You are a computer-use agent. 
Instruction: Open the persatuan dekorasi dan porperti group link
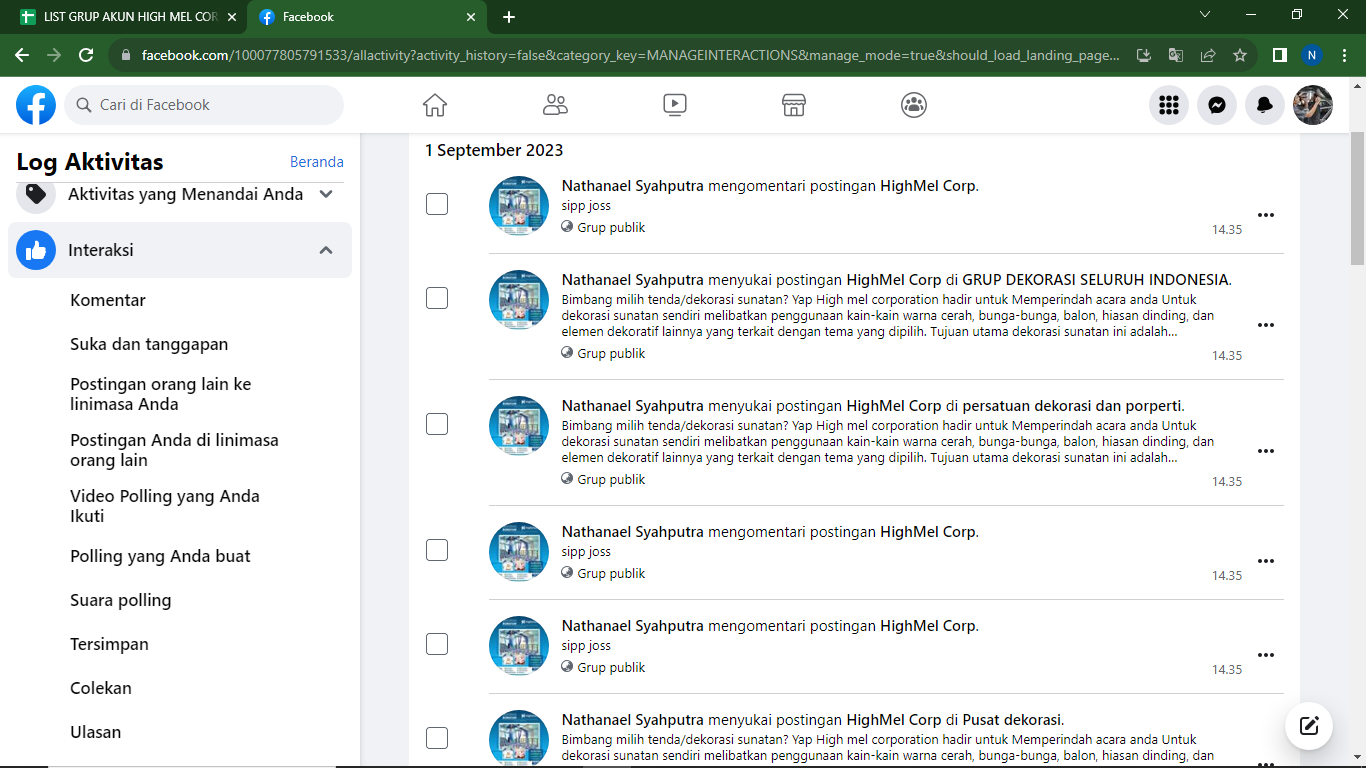[x=1072, y=406]
